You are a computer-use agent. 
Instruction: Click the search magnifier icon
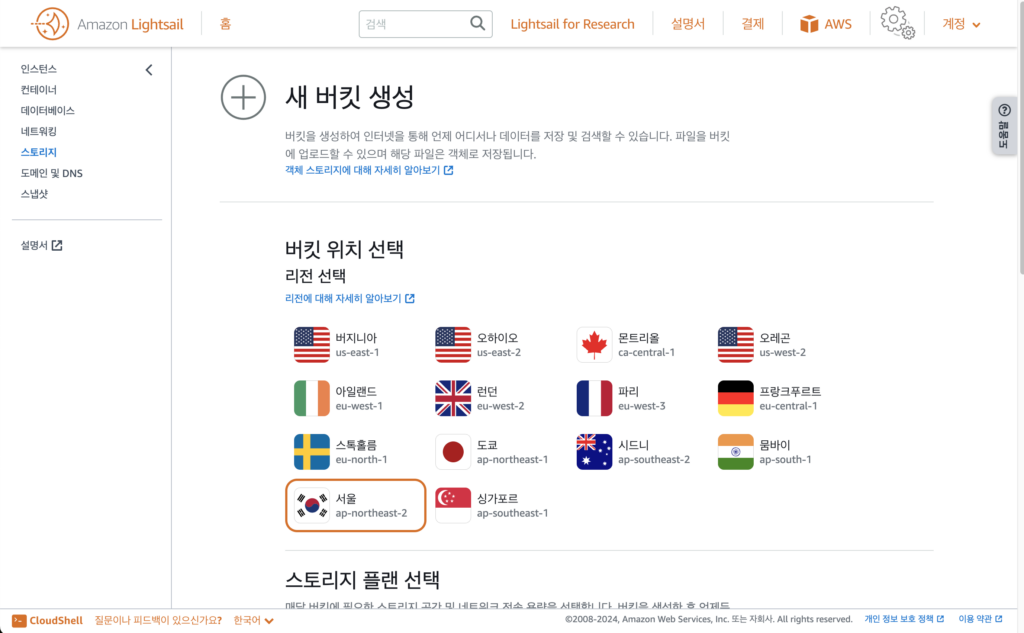click(x=477, y=24)
